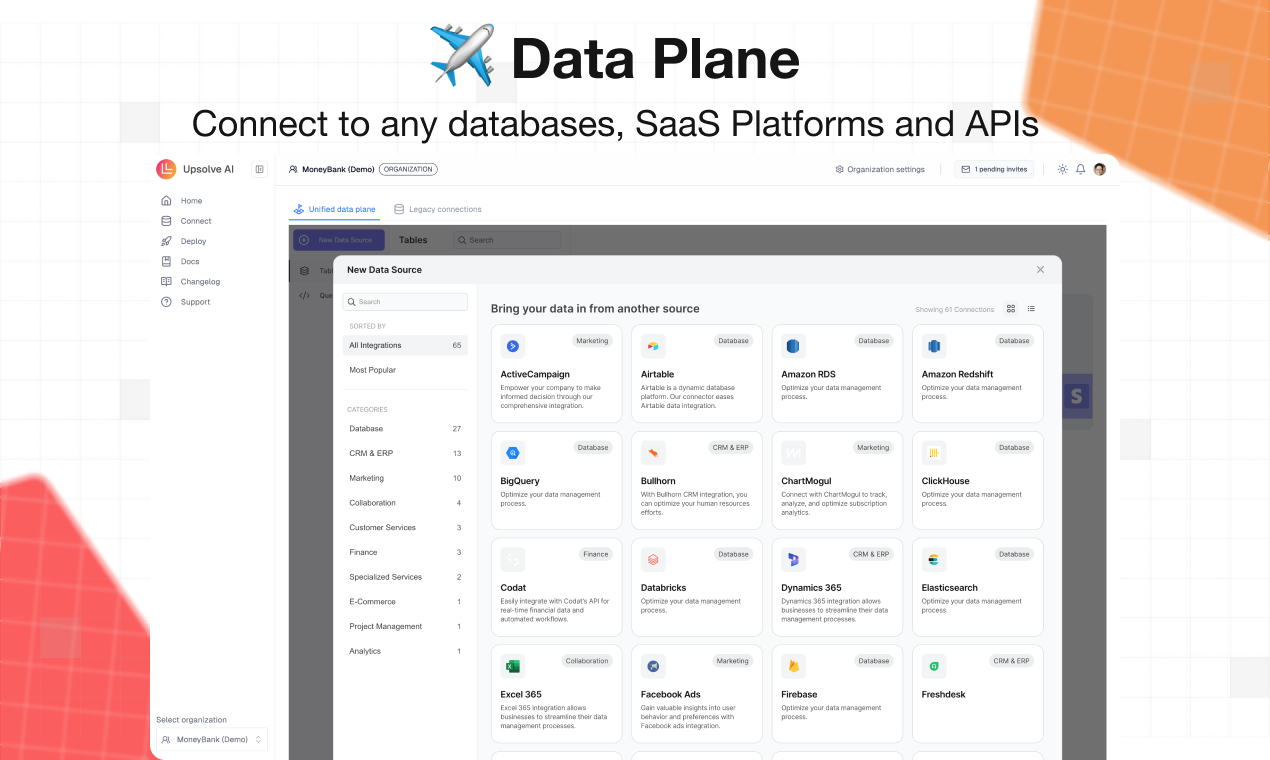
Task: Switch to the Unified data plane tab
Action: [x=334, y=209]
